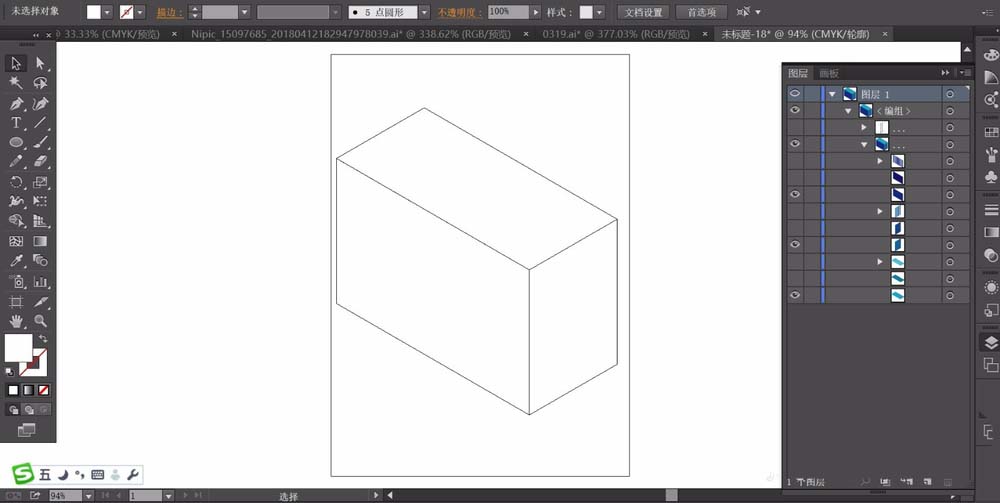The height and width of the screenshot is (503, 1000).
Task: Select the Blend tool
Action: pos(40,260)
